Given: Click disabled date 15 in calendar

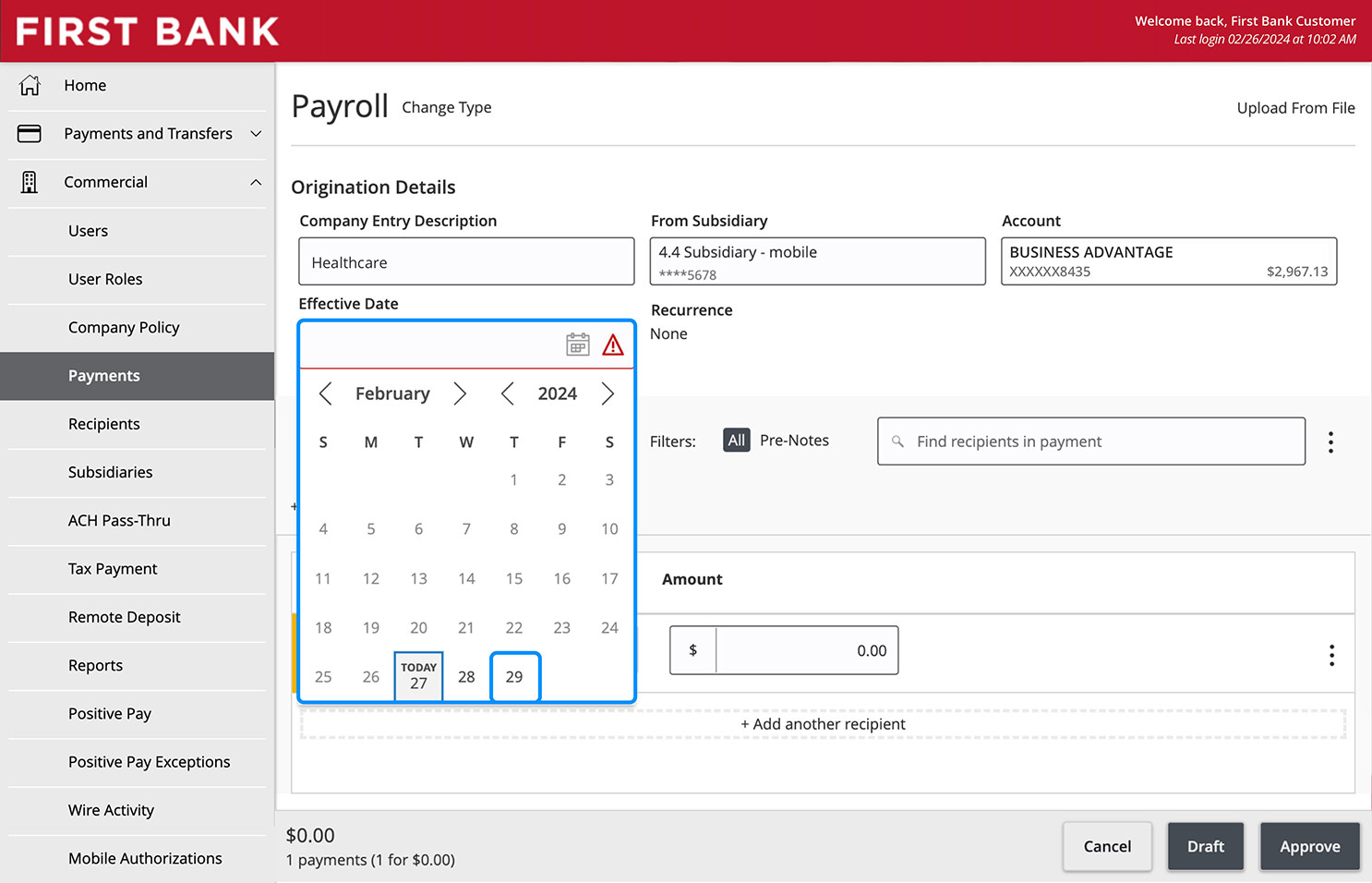Looking at the screenshot, I should click(514, 578).
